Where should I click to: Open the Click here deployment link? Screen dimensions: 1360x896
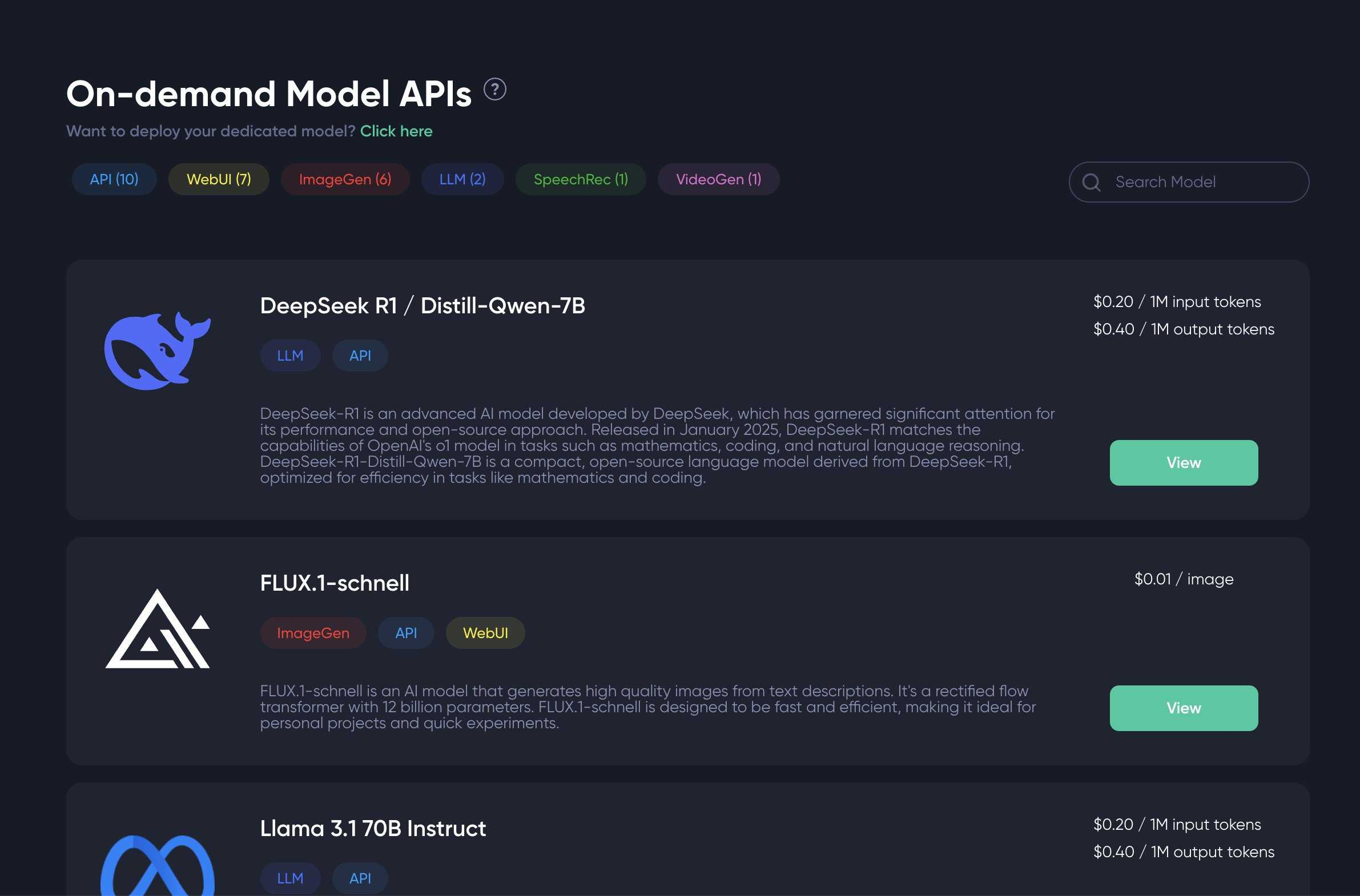pos(396,131)
